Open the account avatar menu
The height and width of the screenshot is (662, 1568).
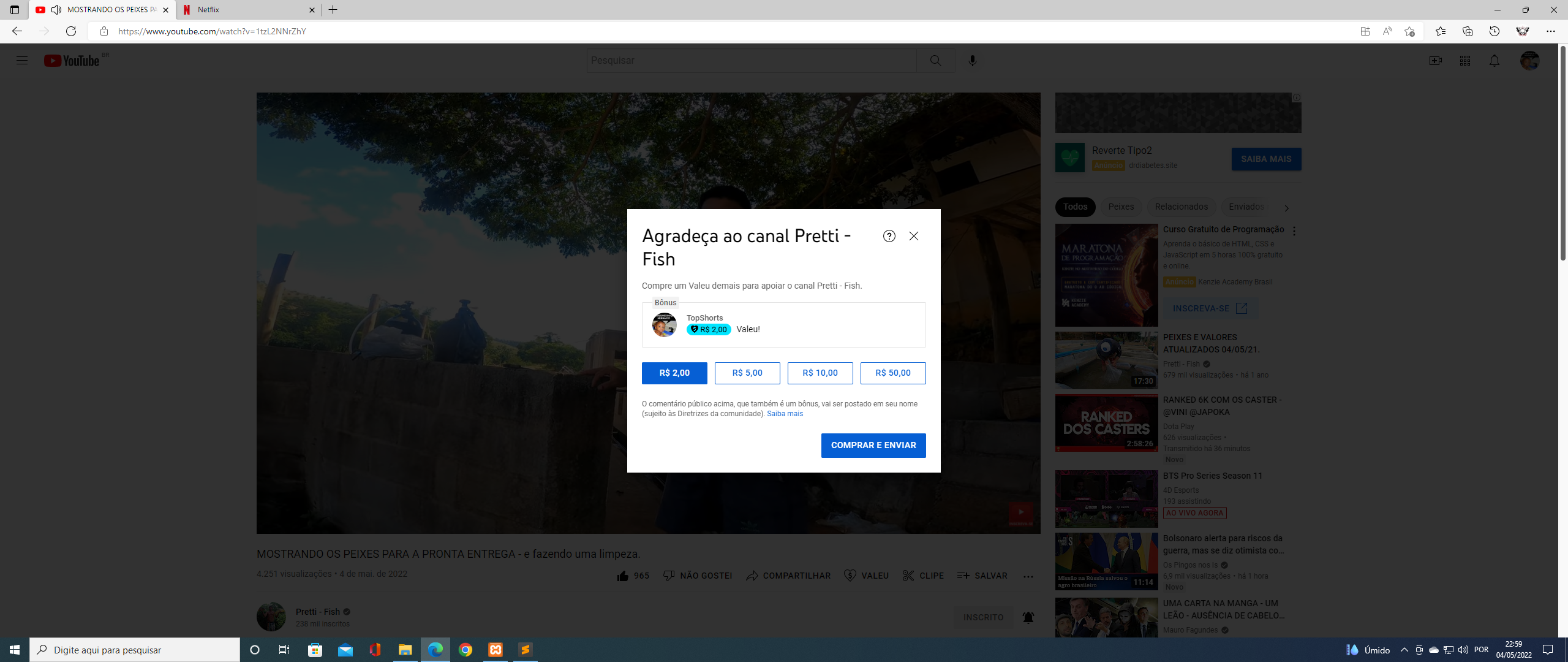point(1529,61)
